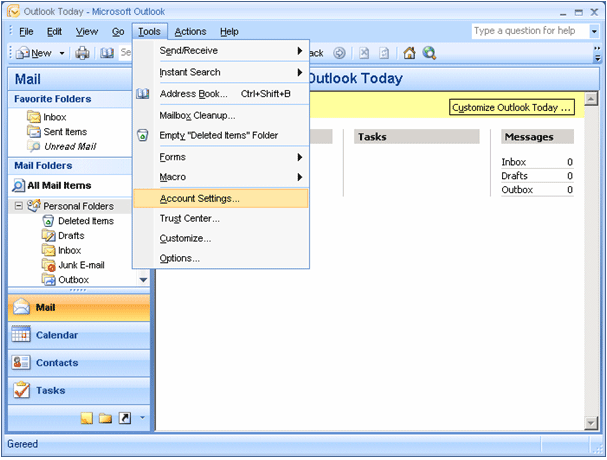Click the Forward navigation arrow icon
607x460 pixels.
coord(339,53)
